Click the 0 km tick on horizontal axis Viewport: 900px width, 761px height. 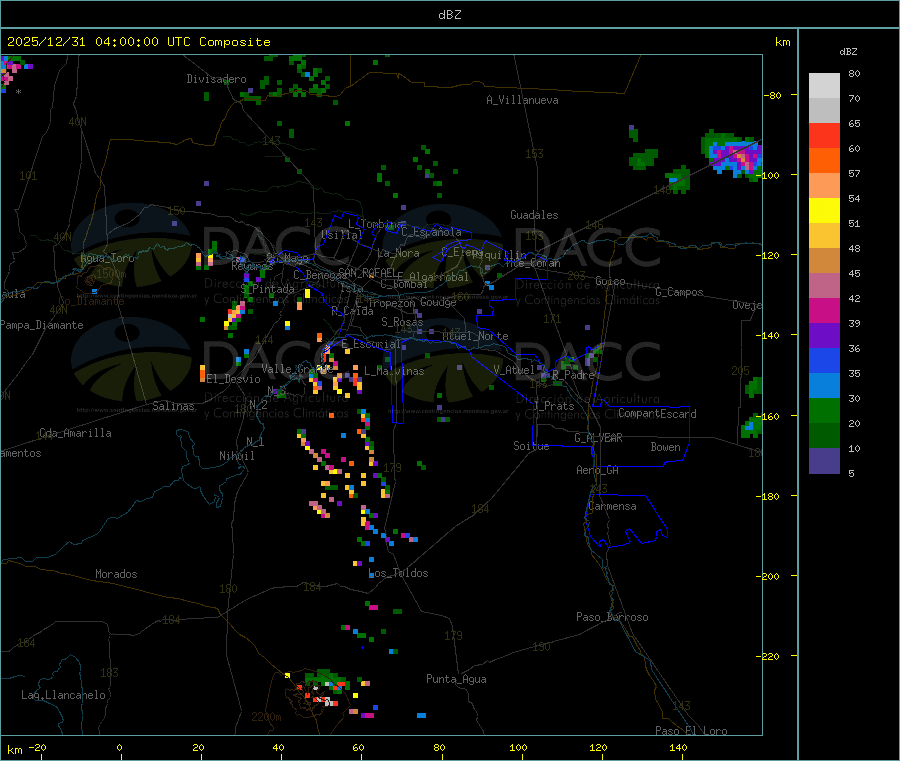click(119, 747)
